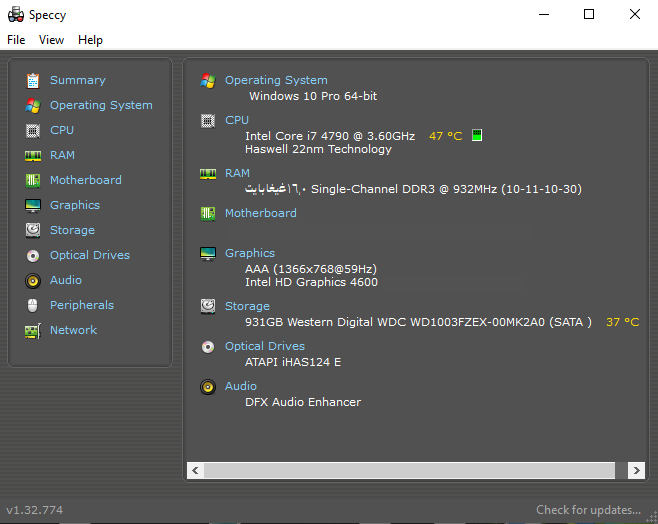658x524 pixels.
Task: Click the Summary clipboard icon in sidebar
Action: (33, 81)
